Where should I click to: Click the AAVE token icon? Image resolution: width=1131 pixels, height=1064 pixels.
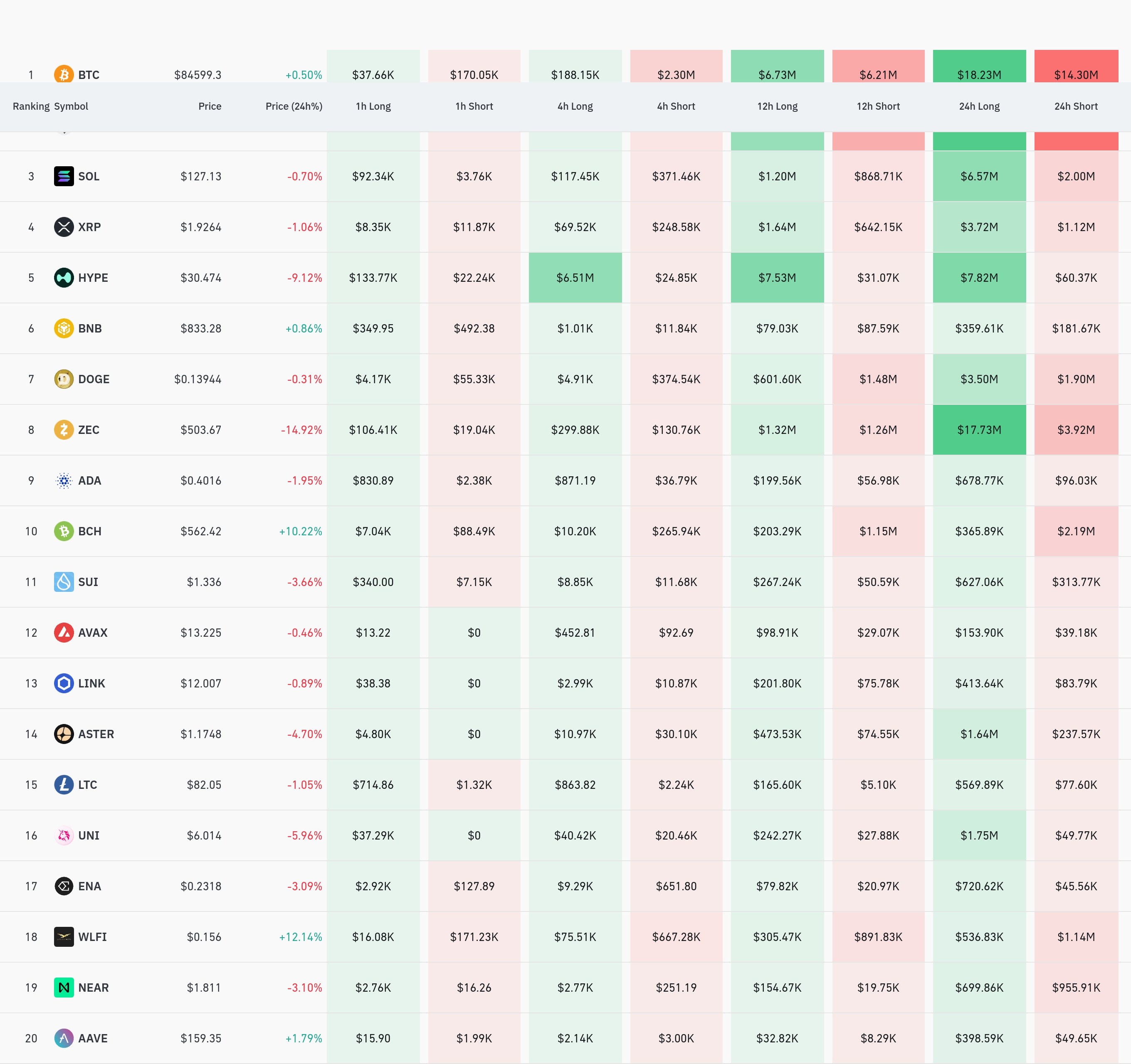64,1038
